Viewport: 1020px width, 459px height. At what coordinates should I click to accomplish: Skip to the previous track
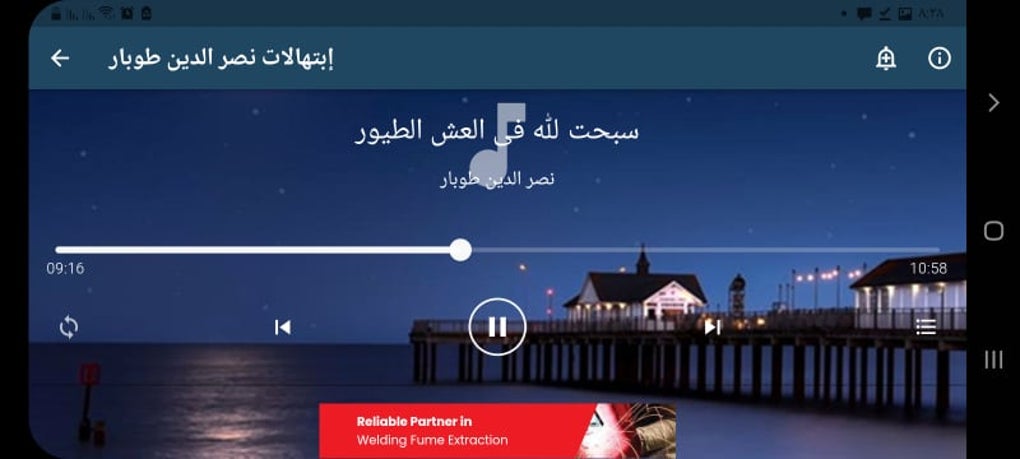click(282, 327)
